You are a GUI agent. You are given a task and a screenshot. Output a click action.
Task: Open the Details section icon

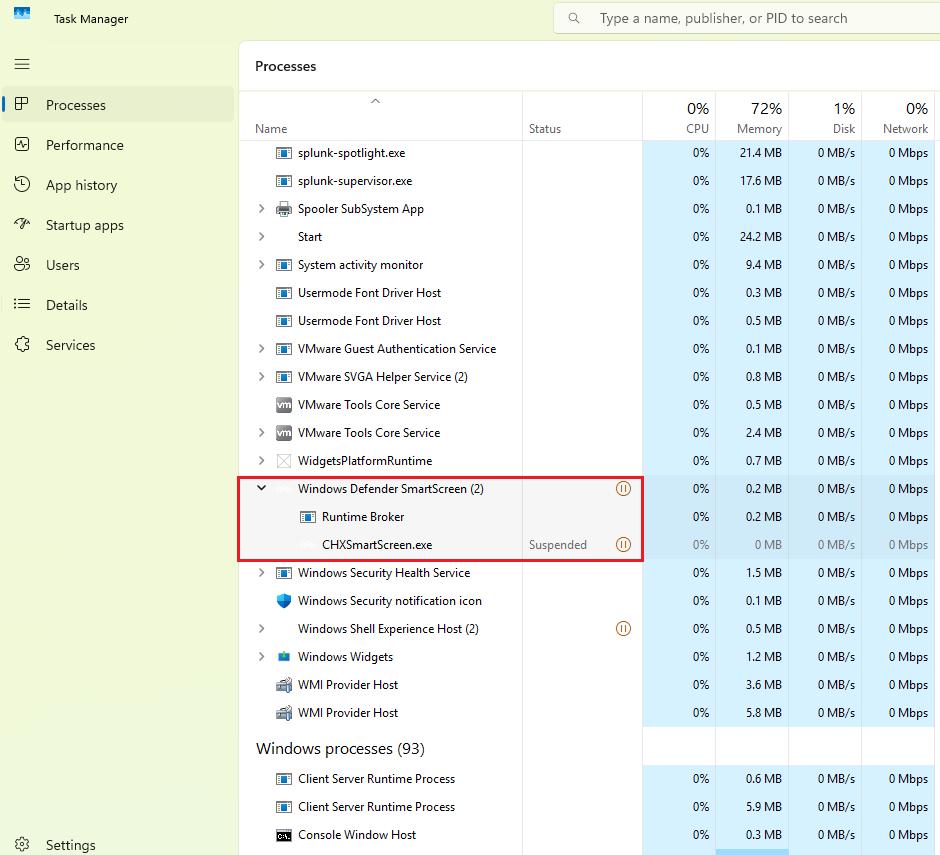coord(22,305)
